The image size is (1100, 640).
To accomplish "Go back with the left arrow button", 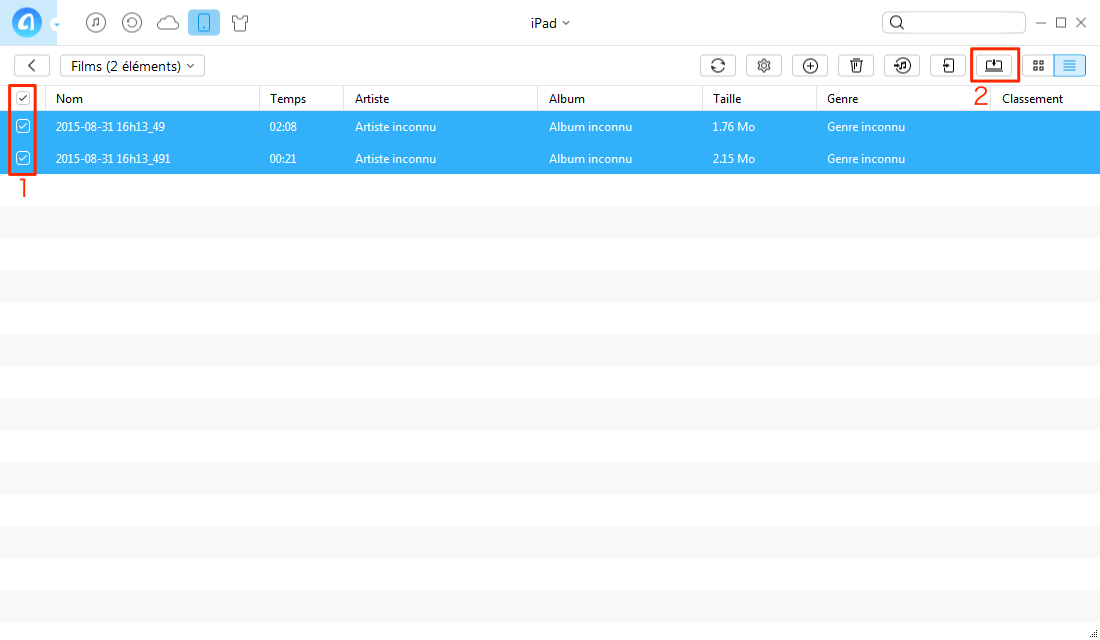I will (32, 65).
